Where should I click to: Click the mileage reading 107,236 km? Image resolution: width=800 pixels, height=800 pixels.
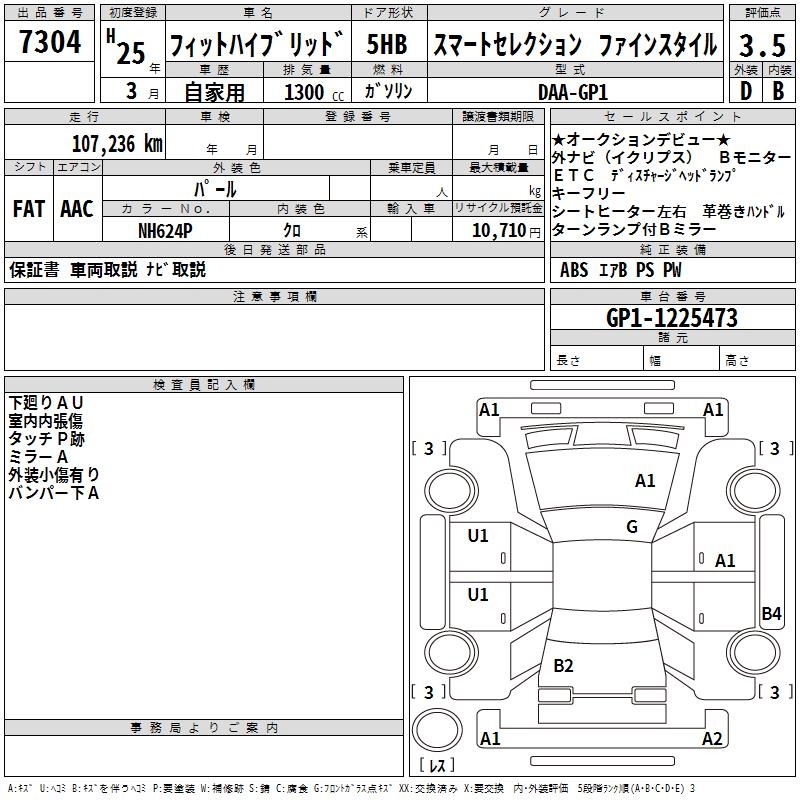116,143
